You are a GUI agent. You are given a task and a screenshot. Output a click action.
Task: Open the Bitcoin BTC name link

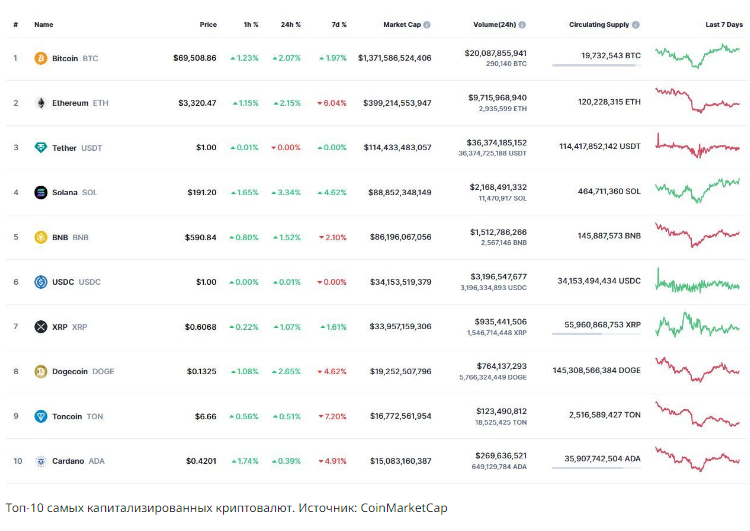tap(75, 58)
